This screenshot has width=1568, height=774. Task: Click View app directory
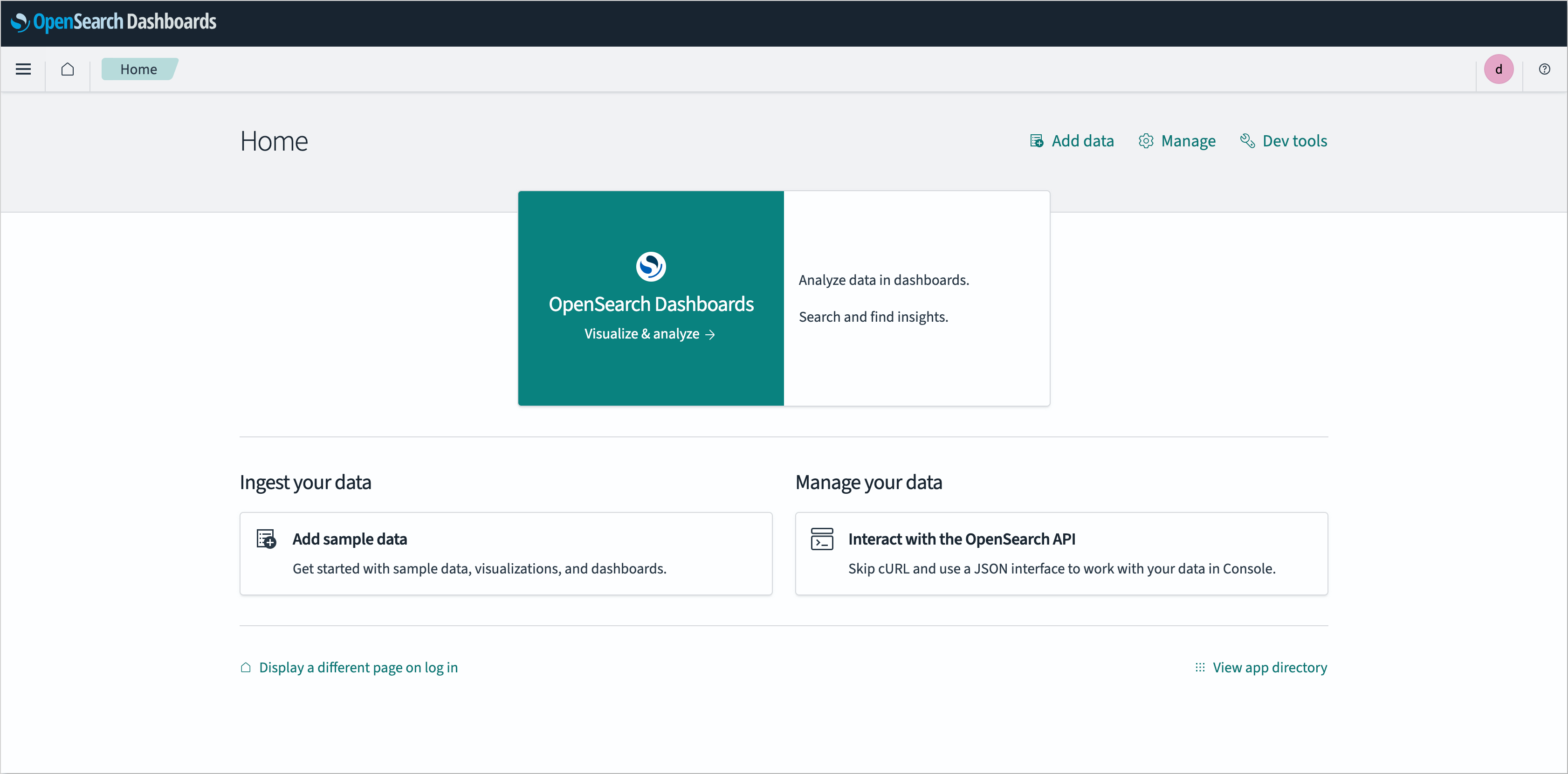click(1270, 667)
